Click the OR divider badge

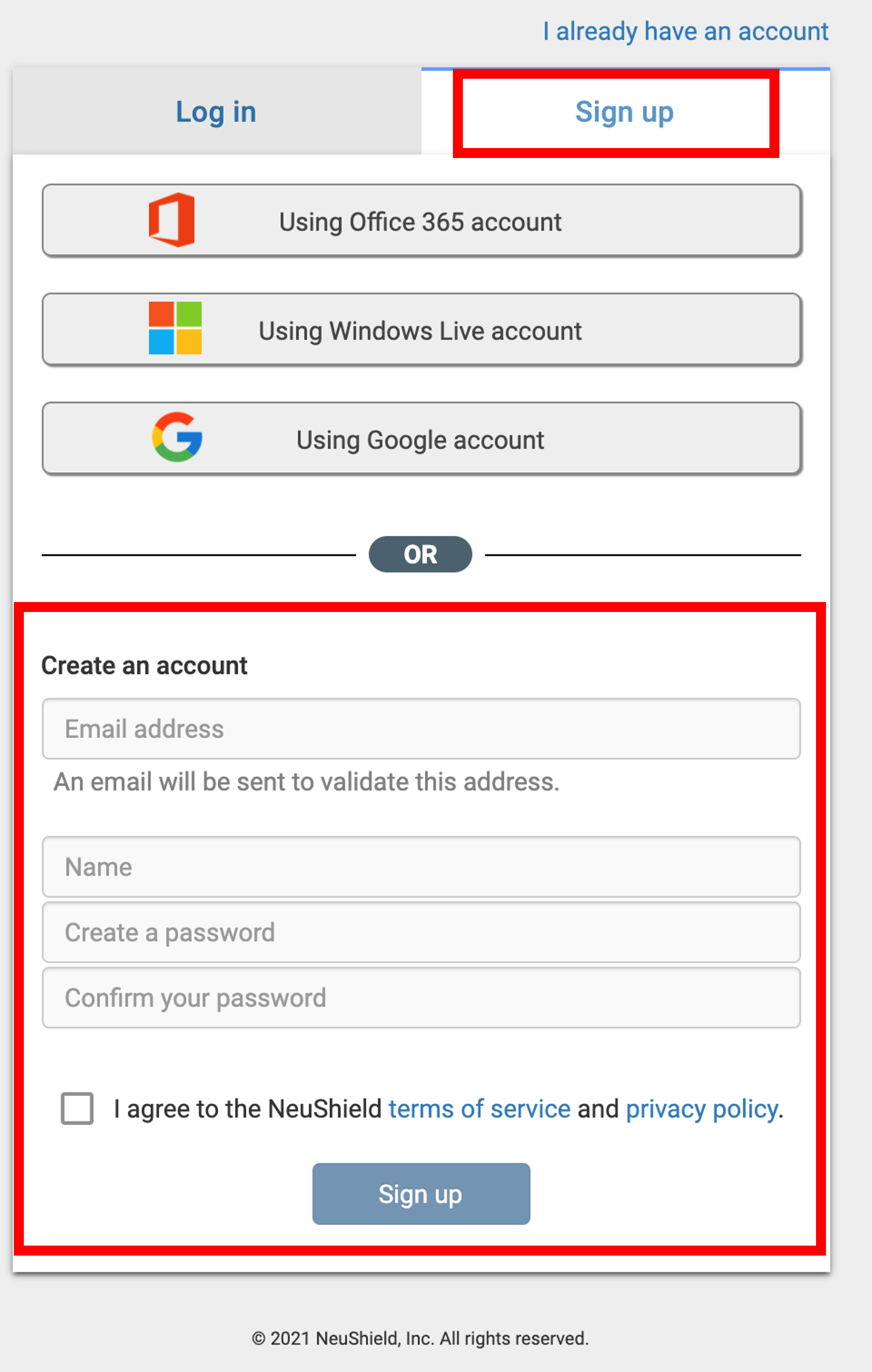[x=421, y=554]
